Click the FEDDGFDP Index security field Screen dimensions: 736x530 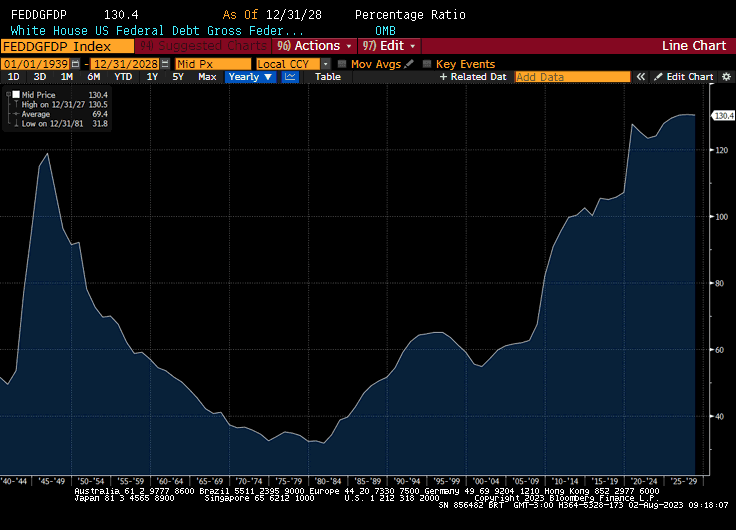click(68, 46)
